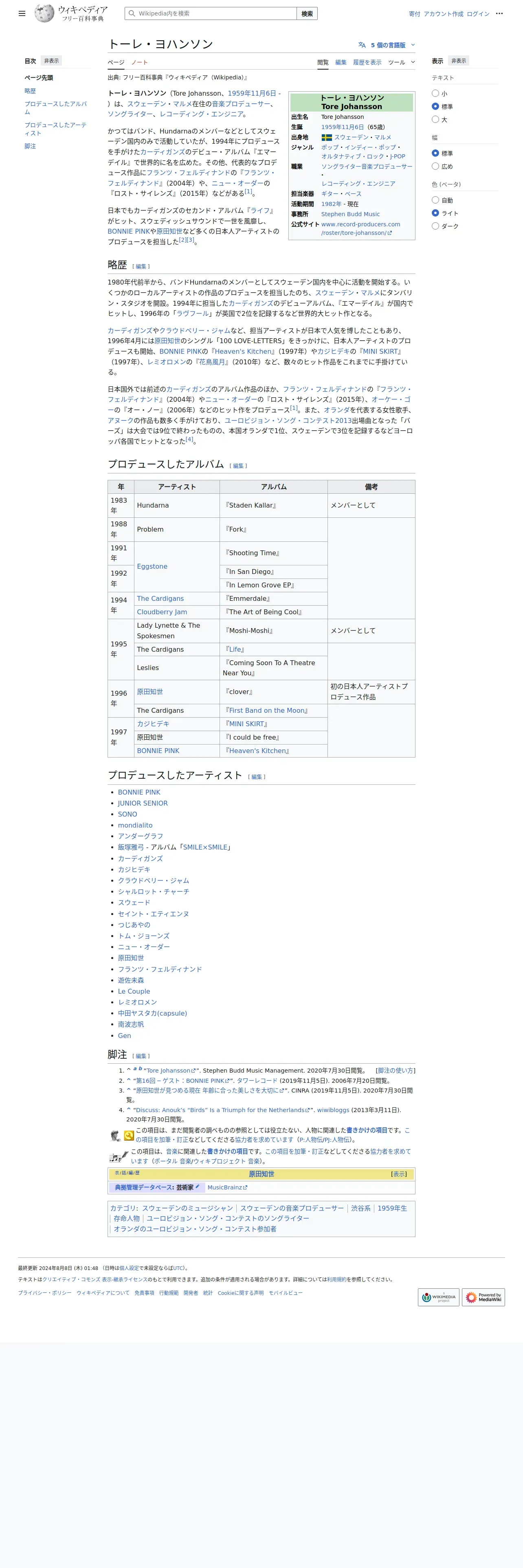Hide the appearance 表示 panel
This screenshot has width=523, height=1568.
click(459, 61)
